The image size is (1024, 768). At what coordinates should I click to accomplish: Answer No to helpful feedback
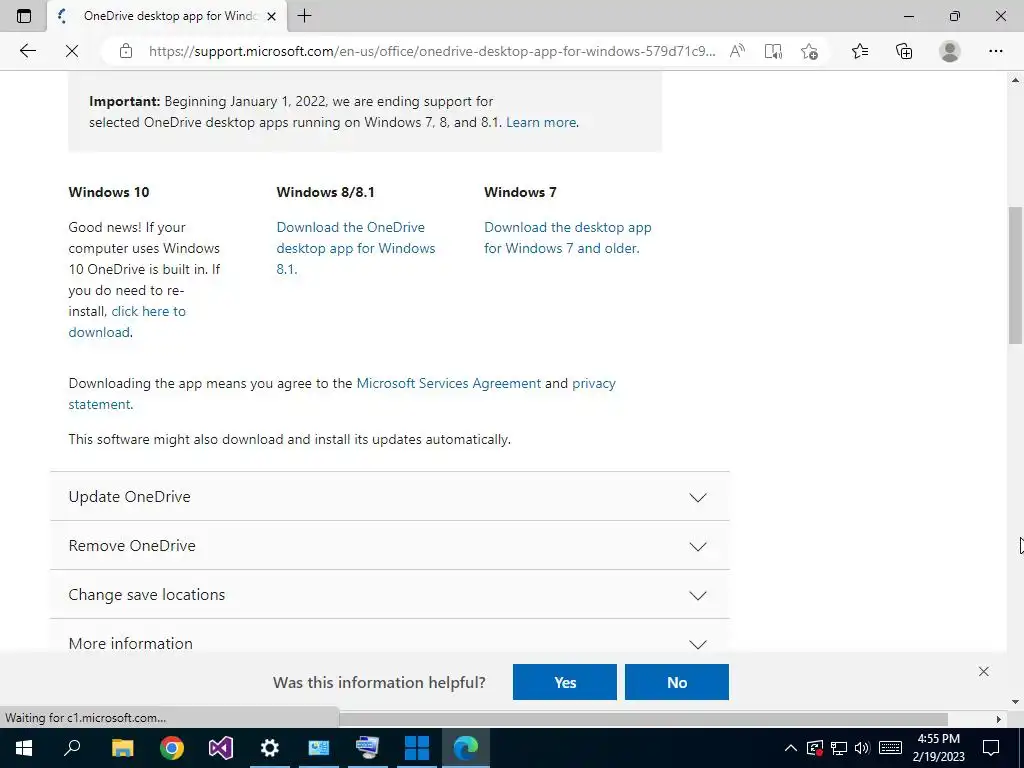677,682
